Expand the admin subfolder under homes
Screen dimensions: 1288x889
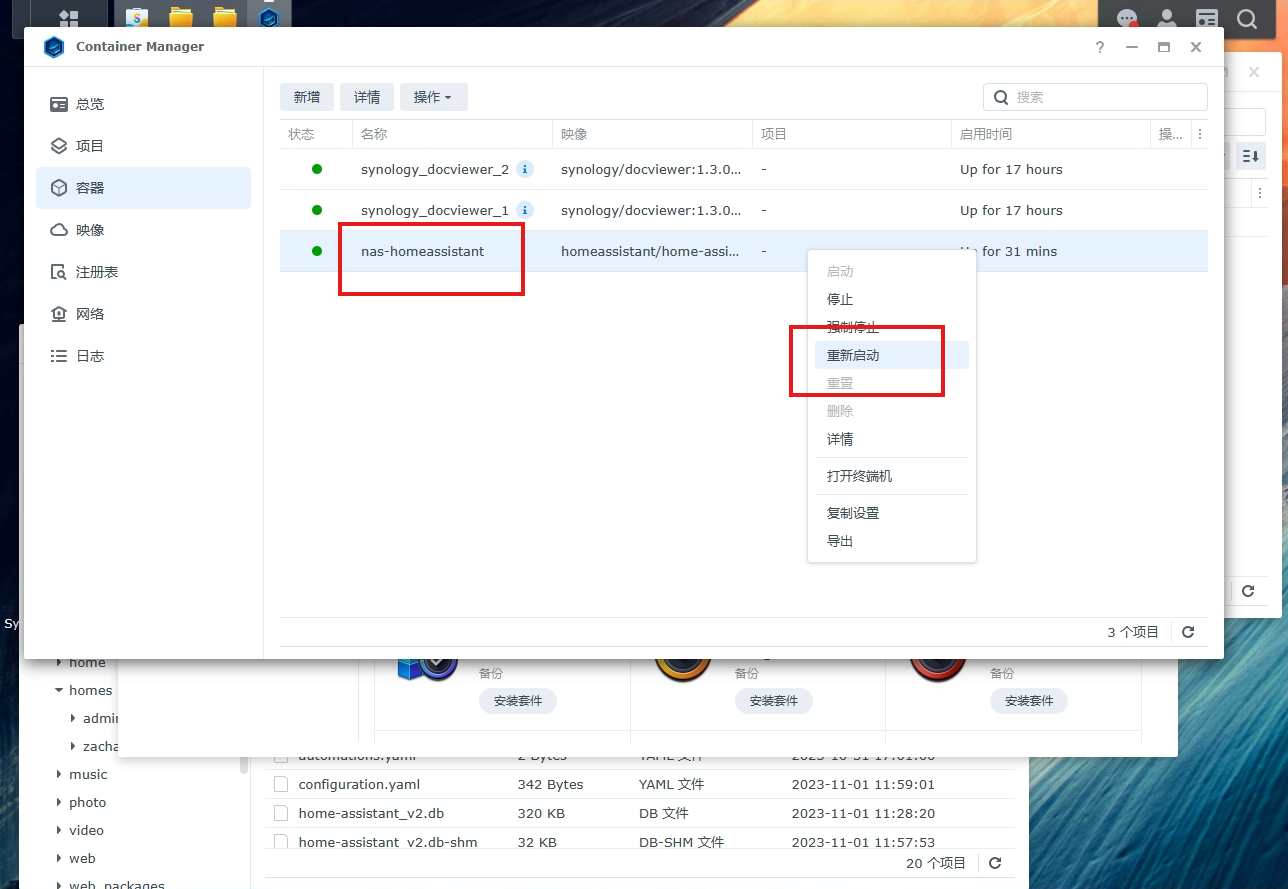[x=73, y=718]
